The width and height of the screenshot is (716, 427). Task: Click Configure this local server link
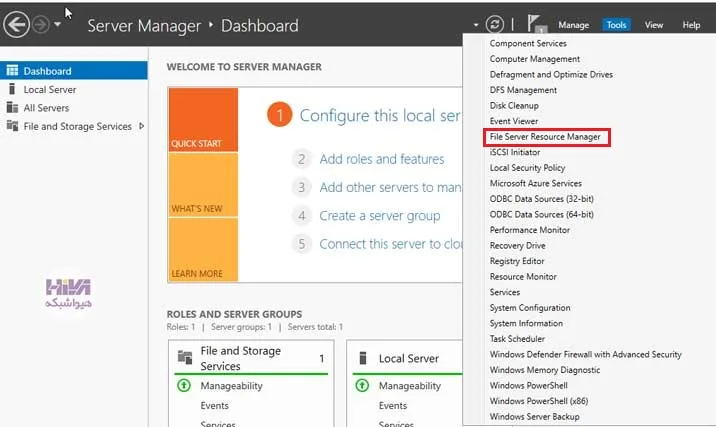(x=380, y=116)
